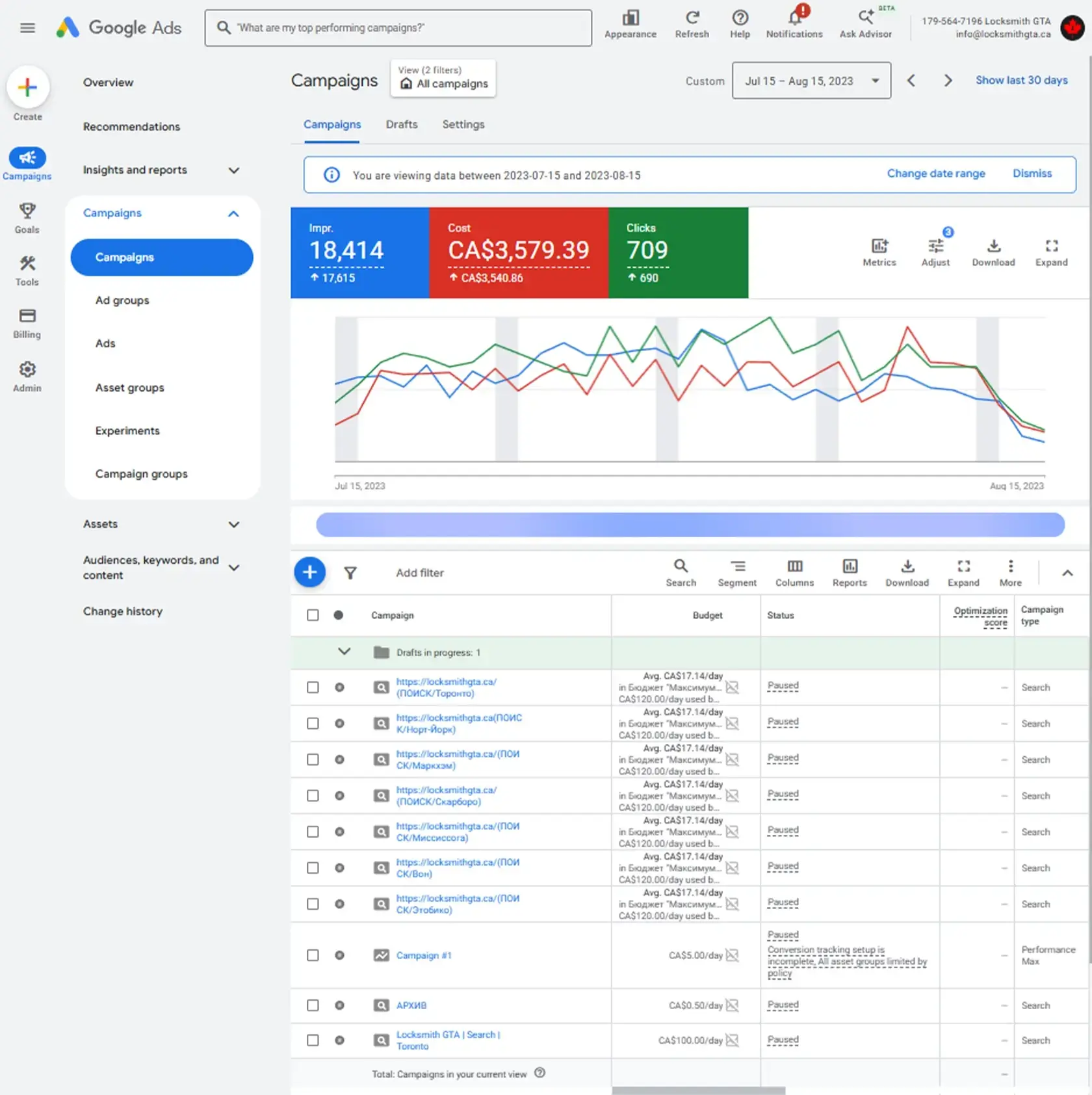
Task: Click the horizontal table scrollbar
Action: (x=698, y=1090)
